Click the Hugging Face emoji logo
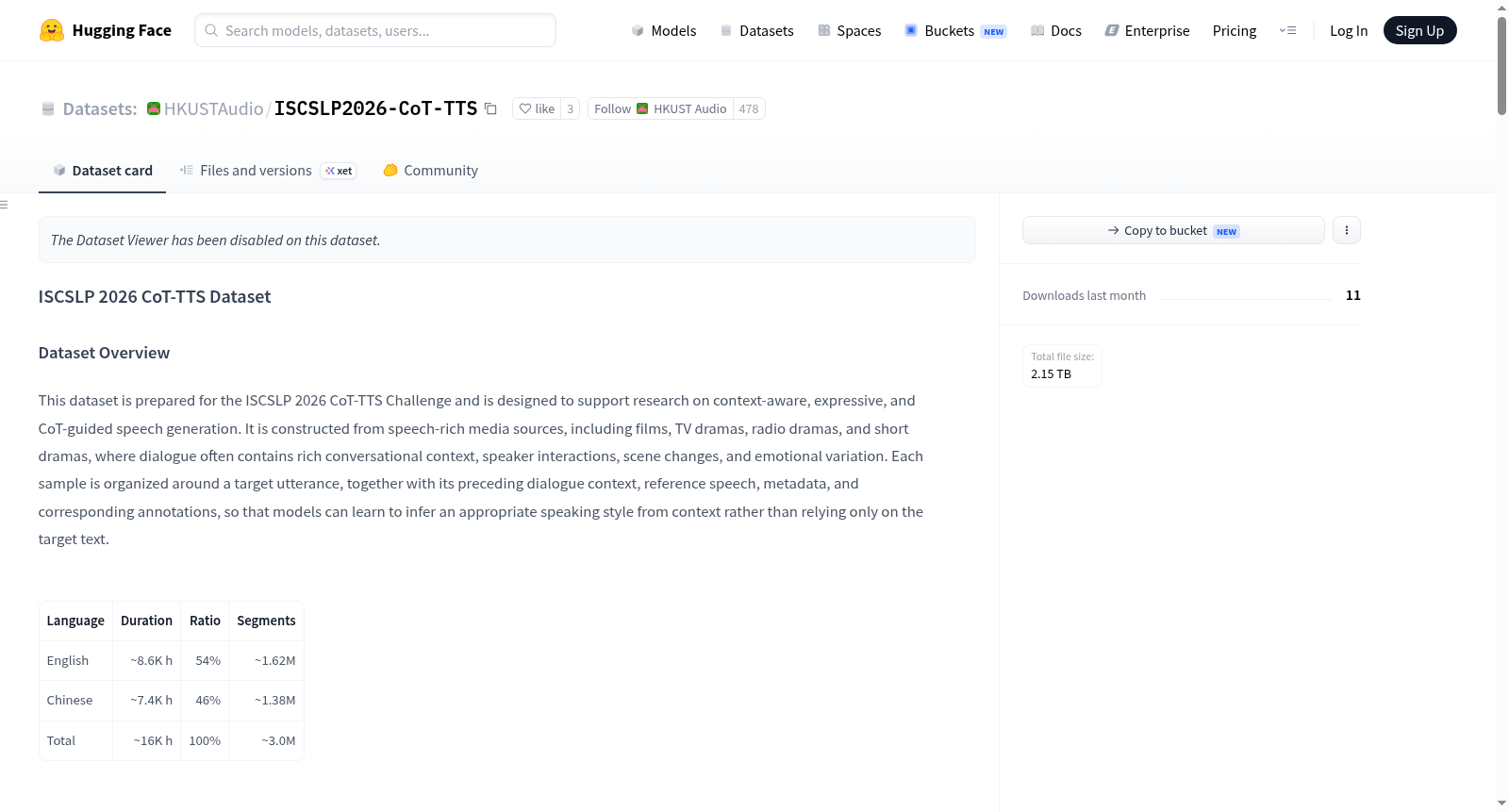Image resolution: width=1509 pixels, height=812 pixels. (x=52, y=30)
